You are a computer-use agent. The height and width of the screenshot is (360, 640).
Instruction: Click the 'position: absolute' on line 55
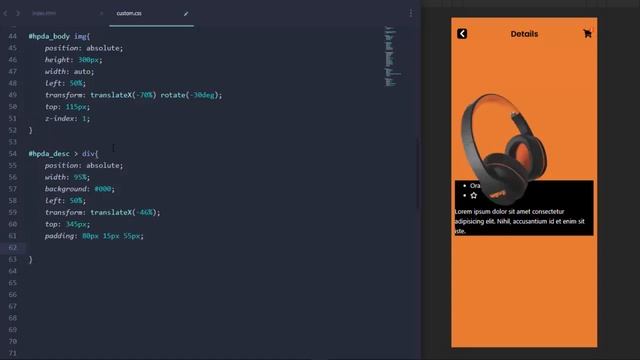coord(84,166)
